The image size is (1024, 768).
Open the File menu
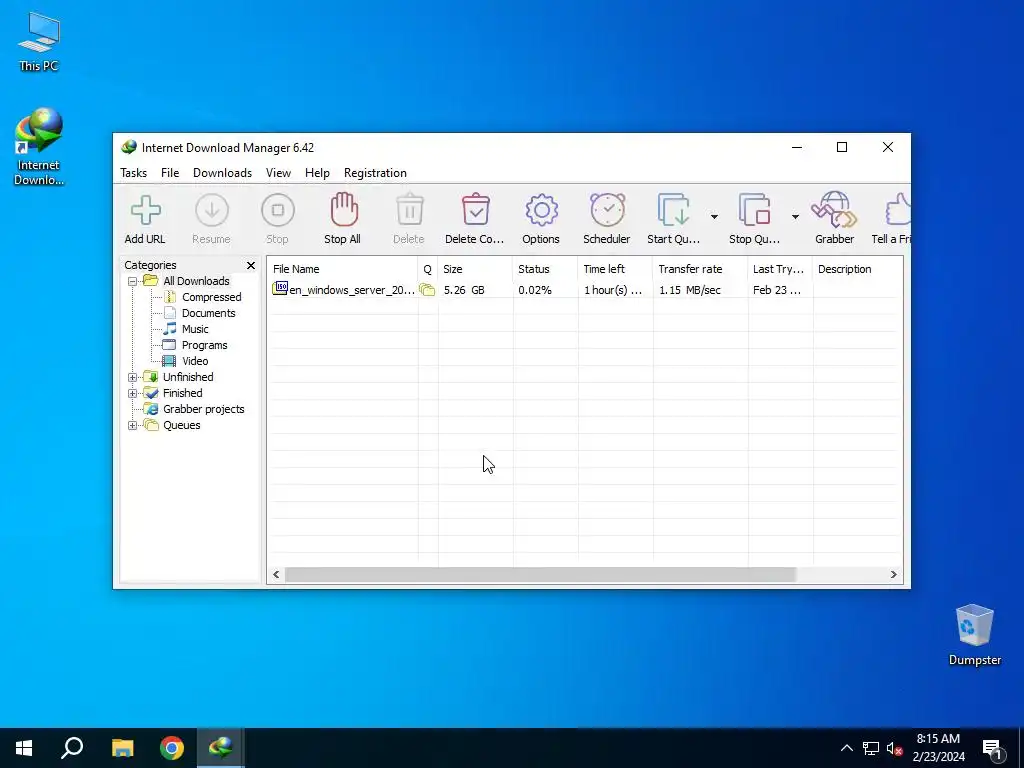tap(170, 173)
